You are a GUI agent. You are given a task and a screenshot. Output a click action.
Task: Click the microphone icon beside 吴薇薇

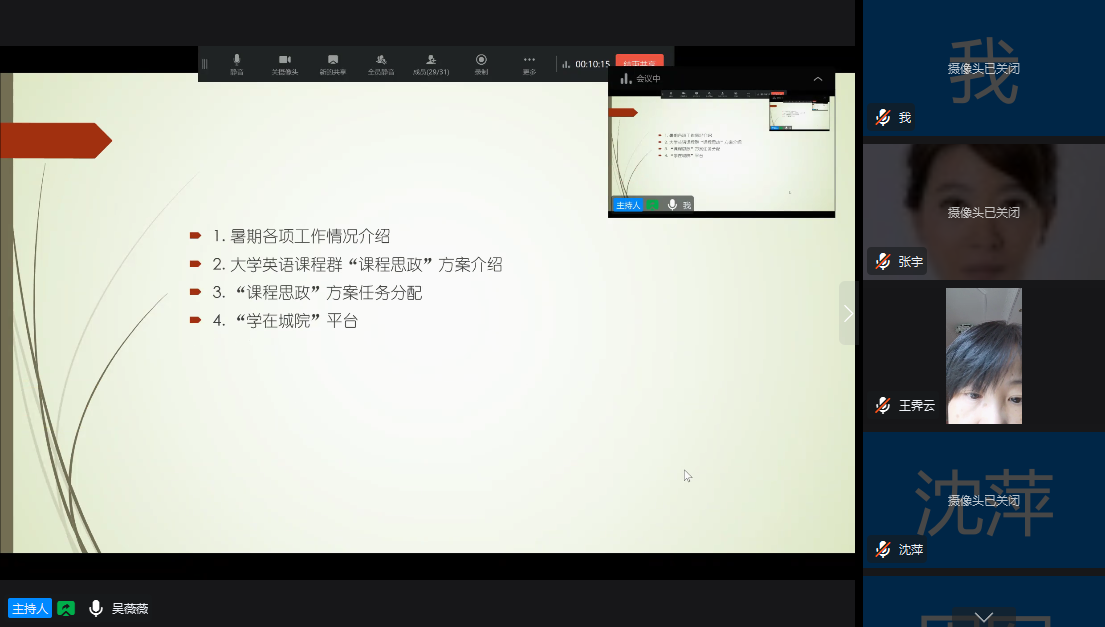pos(96,608)
